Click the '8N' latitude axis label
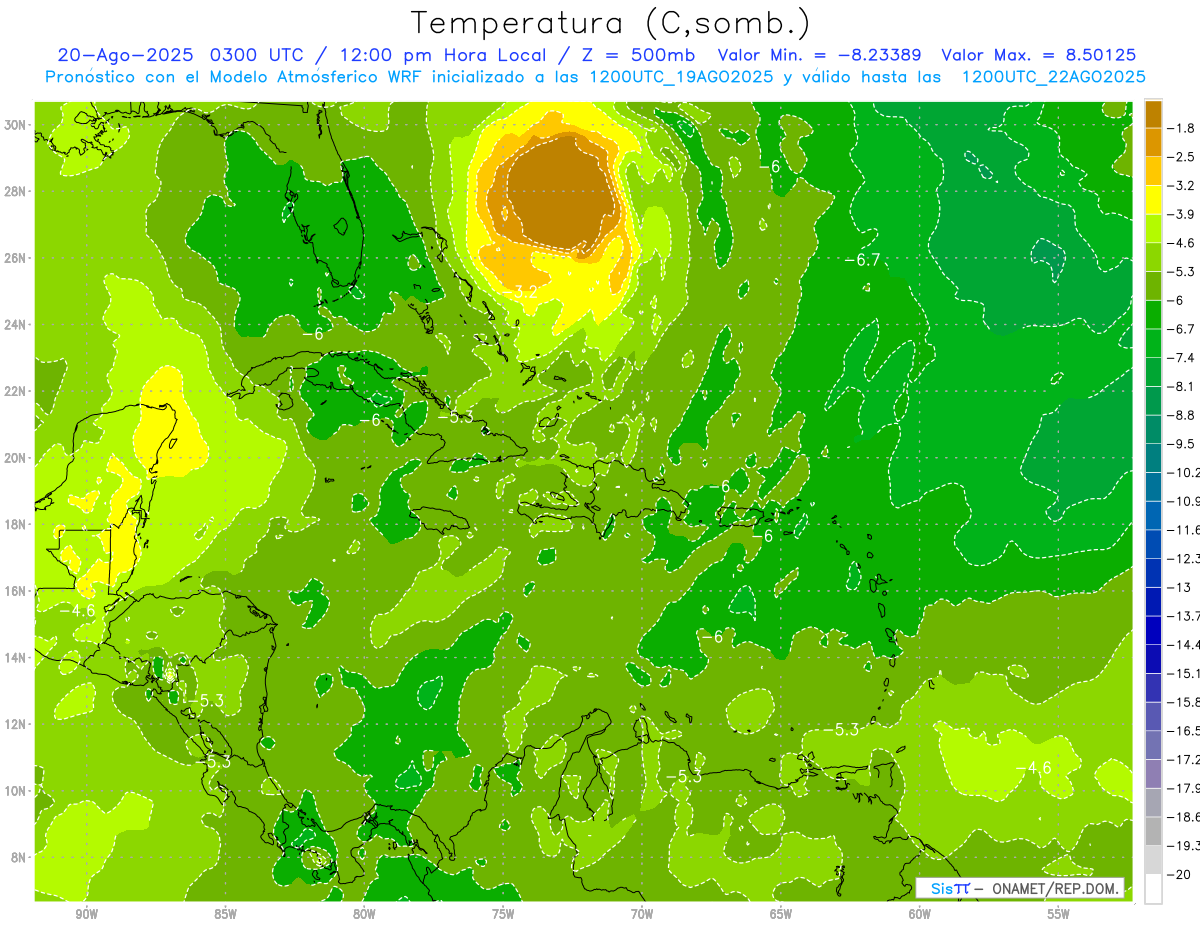 18,857
